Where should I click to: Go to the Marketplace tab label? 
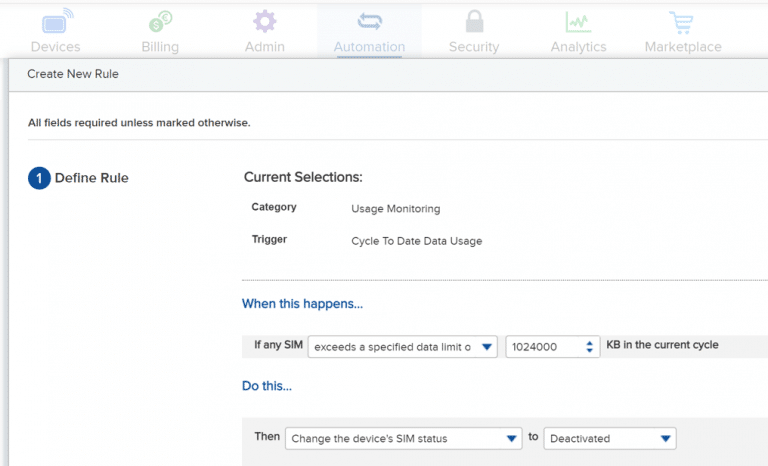click(x=683, y=47)
